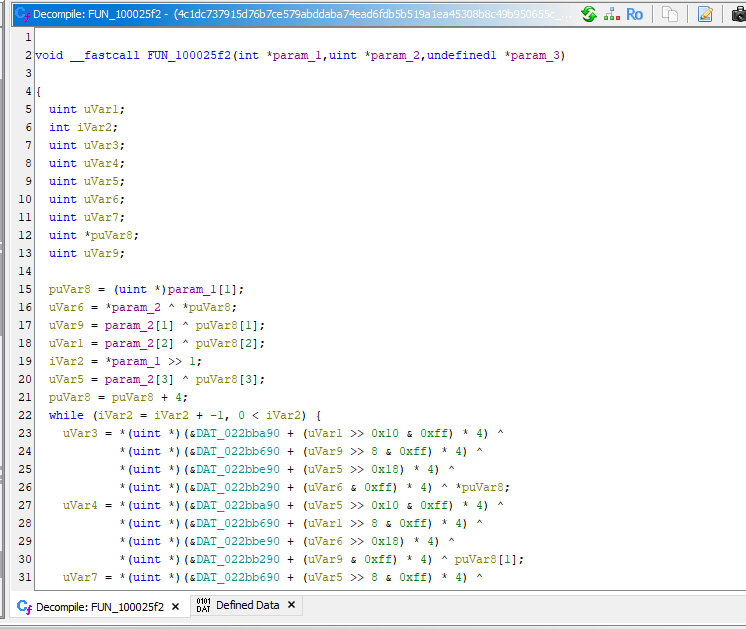The width and height of the screenshot is (746, 629).
Task: Toggle the Ro read-only indicator
Action: [634, 14]
